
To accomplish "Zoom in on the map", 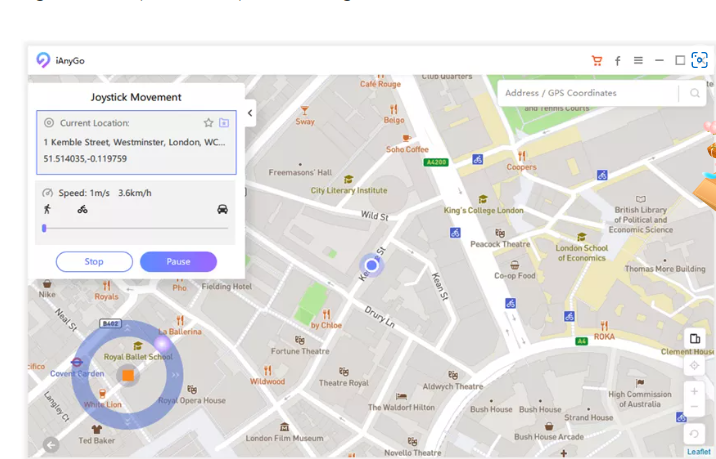I will click(694, 391).
